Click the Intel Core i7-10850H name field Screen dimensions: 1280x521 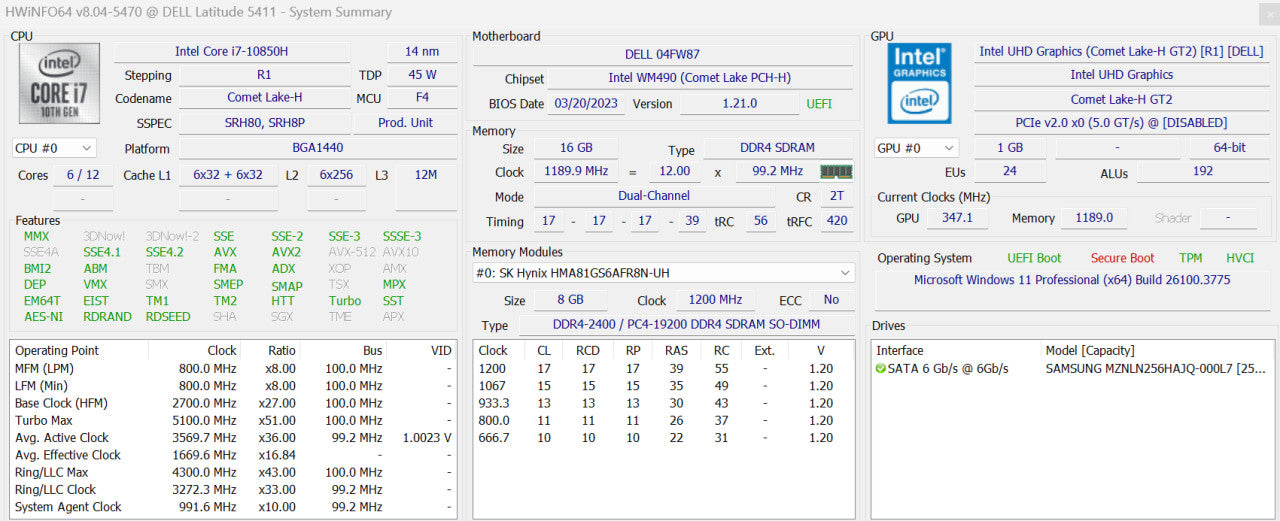coord(232,52)
